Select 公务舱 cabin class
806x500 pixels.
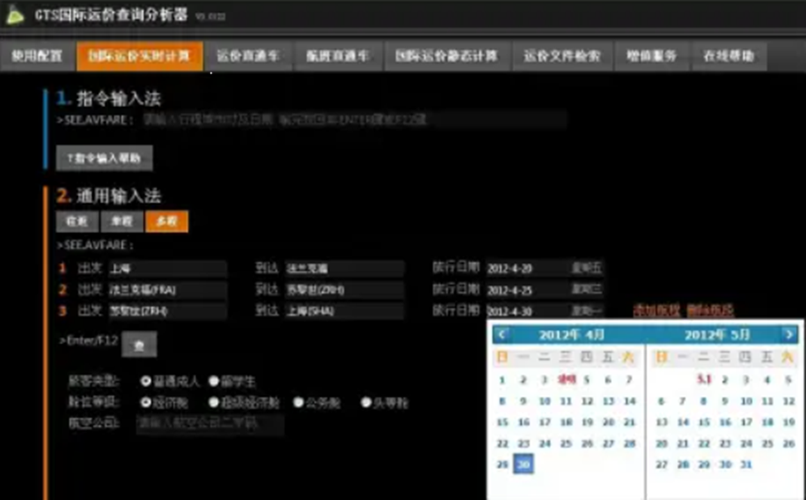coord(299,402)
